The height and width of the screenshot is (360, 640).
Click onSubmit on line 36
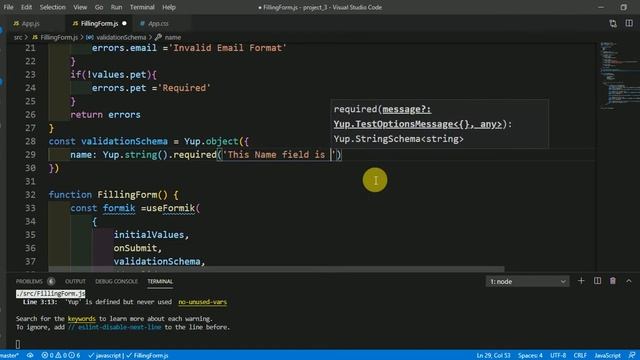(135, 248)
